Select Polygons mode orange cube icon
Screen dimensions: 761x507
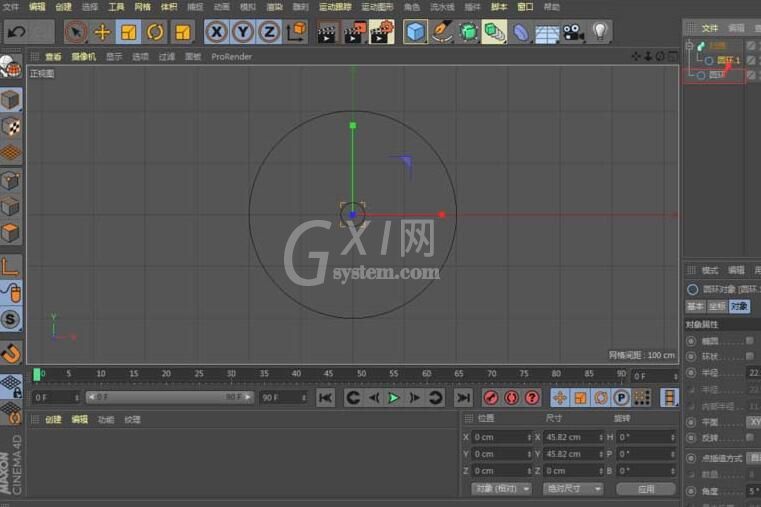point(11,233)
